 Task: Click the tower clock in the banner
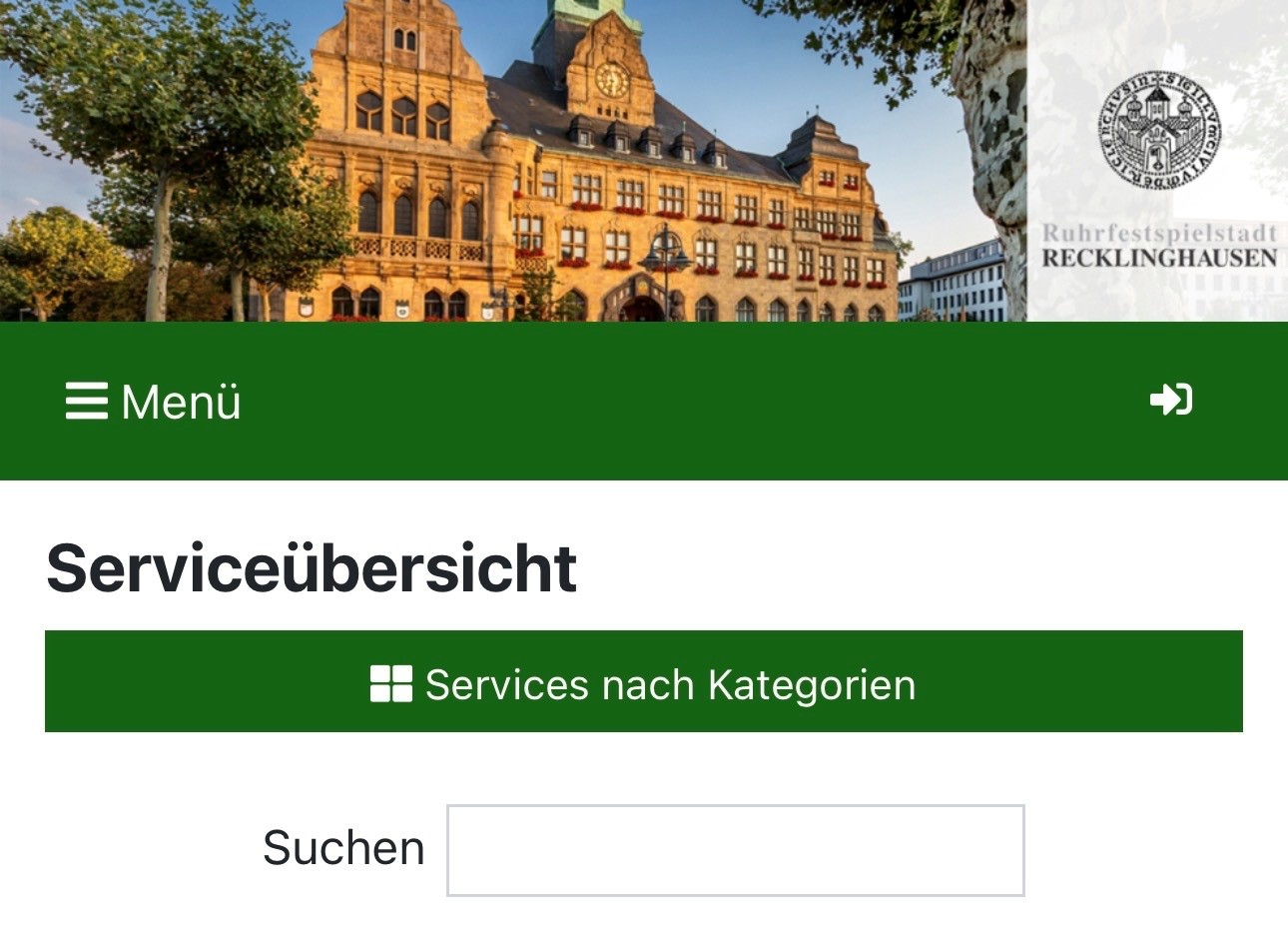click(611, 80)
